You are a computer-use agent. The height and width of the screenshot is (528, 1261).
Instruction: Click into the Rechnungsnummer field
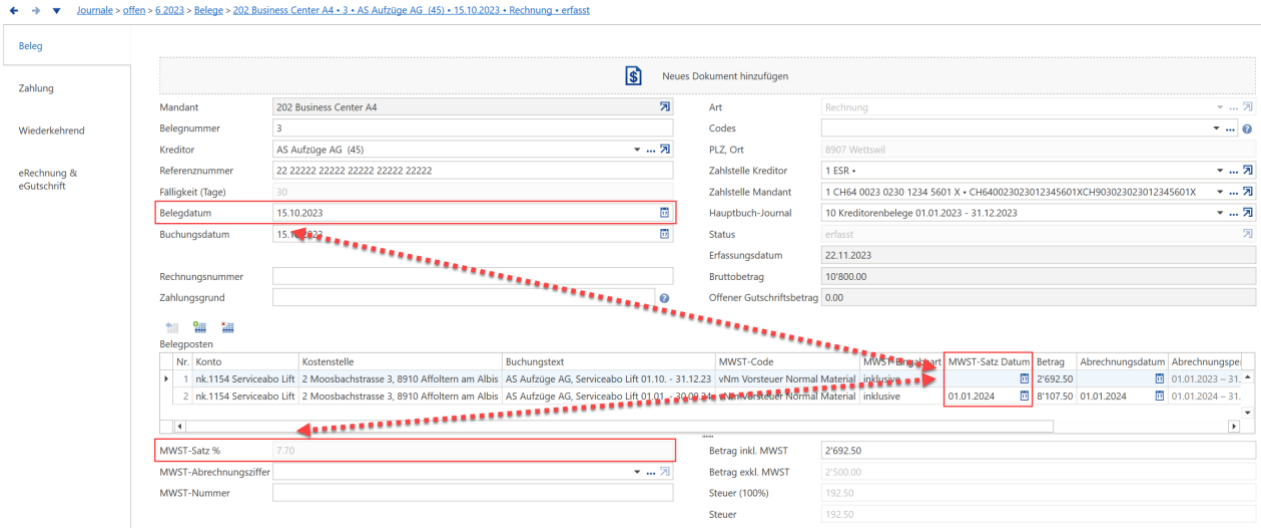coord(473,276)
